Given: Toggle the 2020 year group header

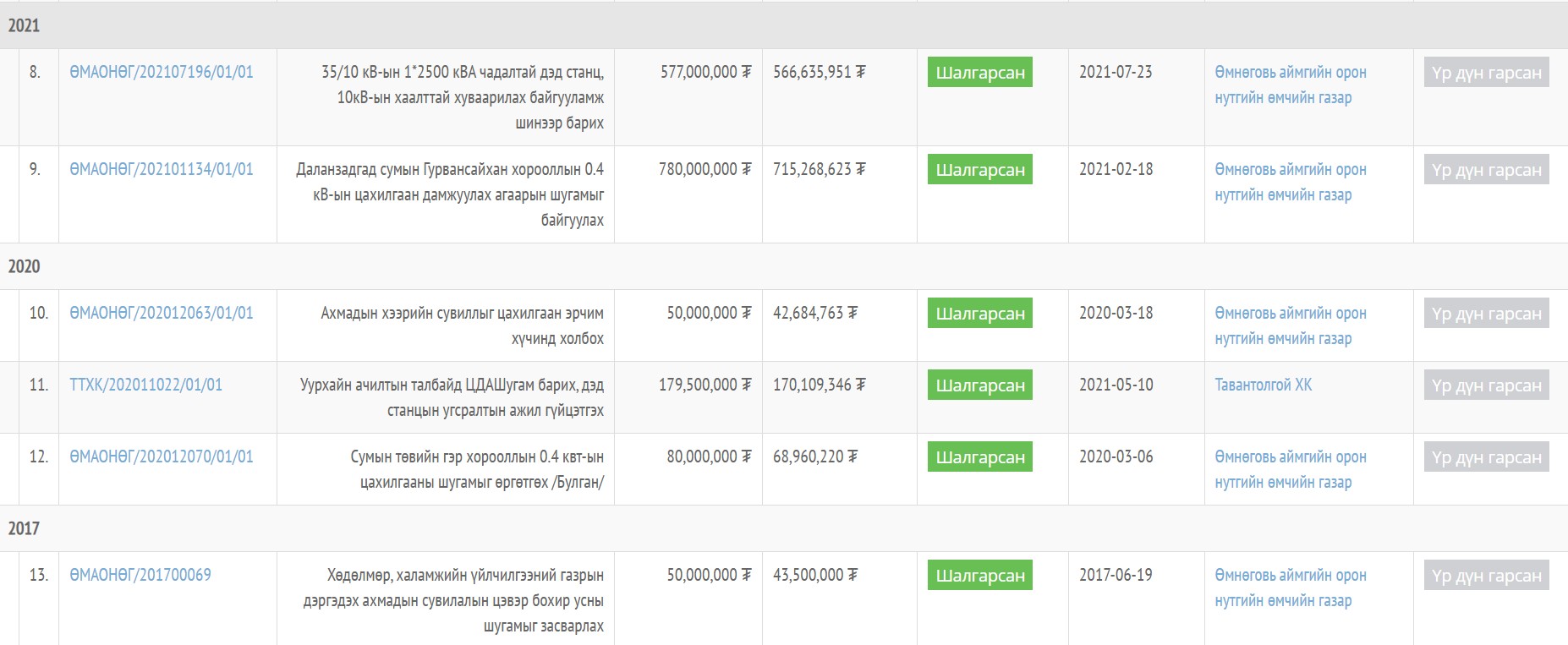Looking at the screenshot, I should (x=24, y=267).
